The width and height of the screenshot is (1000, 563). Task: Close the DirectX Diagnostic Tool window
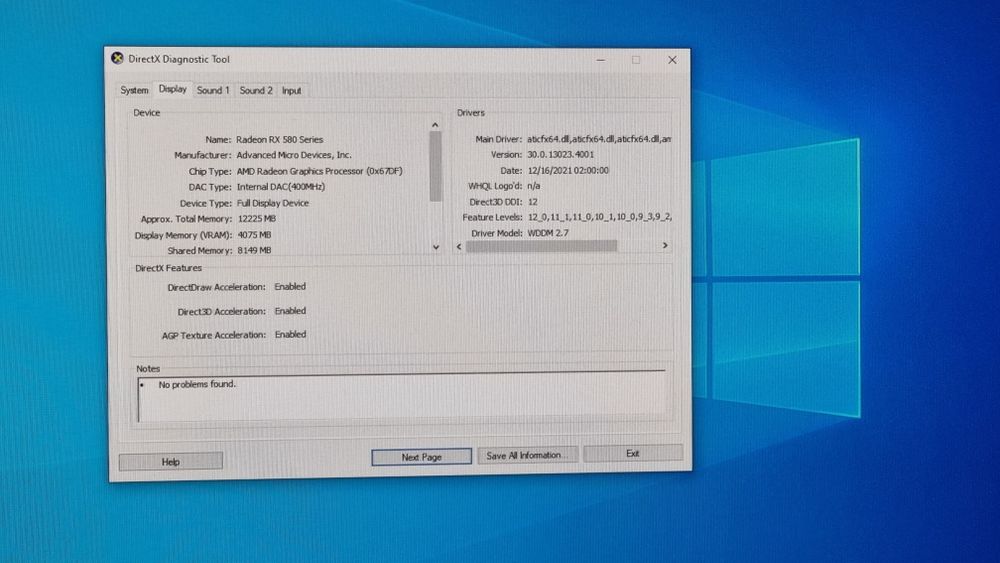pos(672,60)
